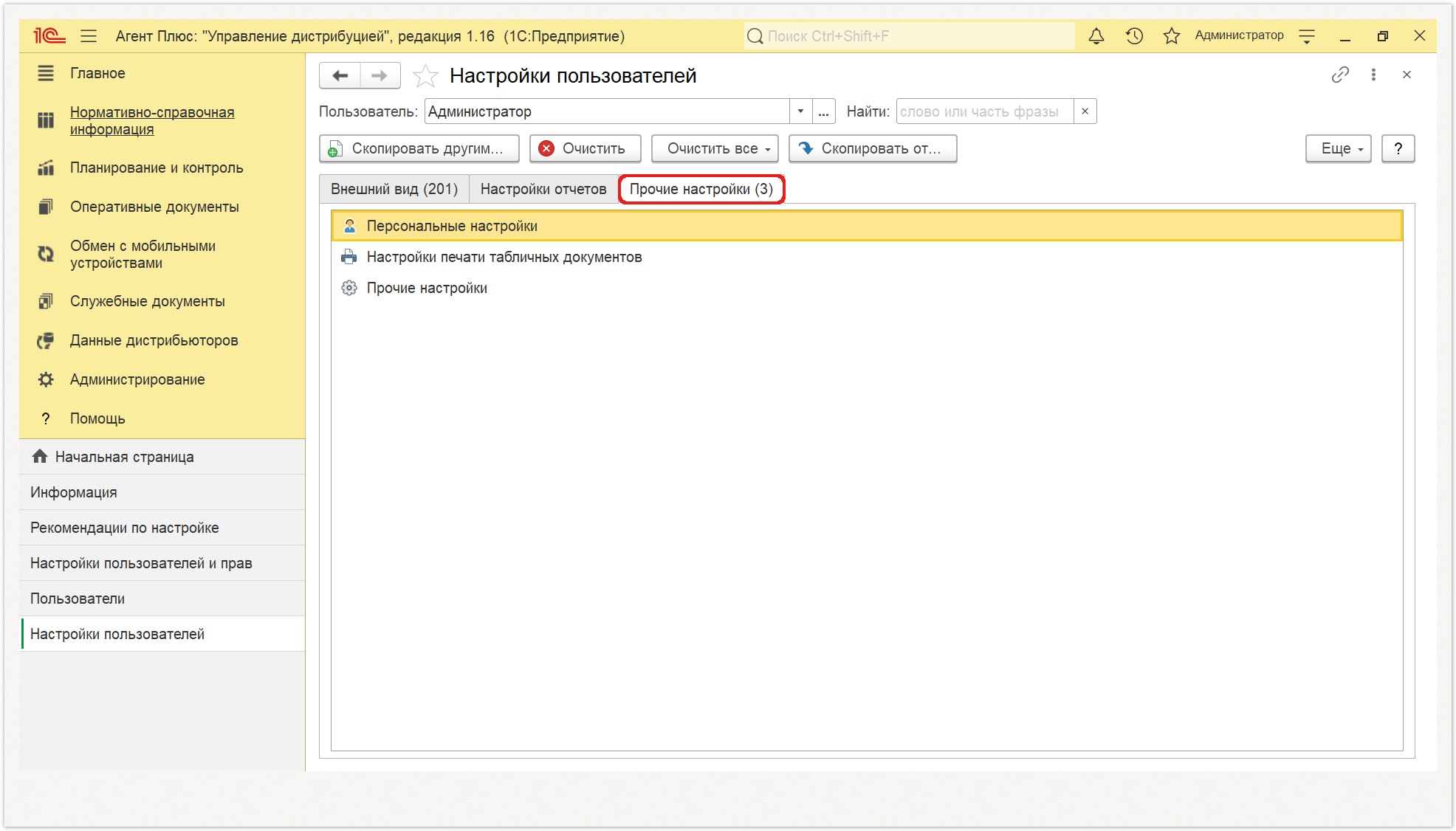1456x831 pixels.
Task: Open Главное section in sidebar
Action: click(x=97, y=73)
